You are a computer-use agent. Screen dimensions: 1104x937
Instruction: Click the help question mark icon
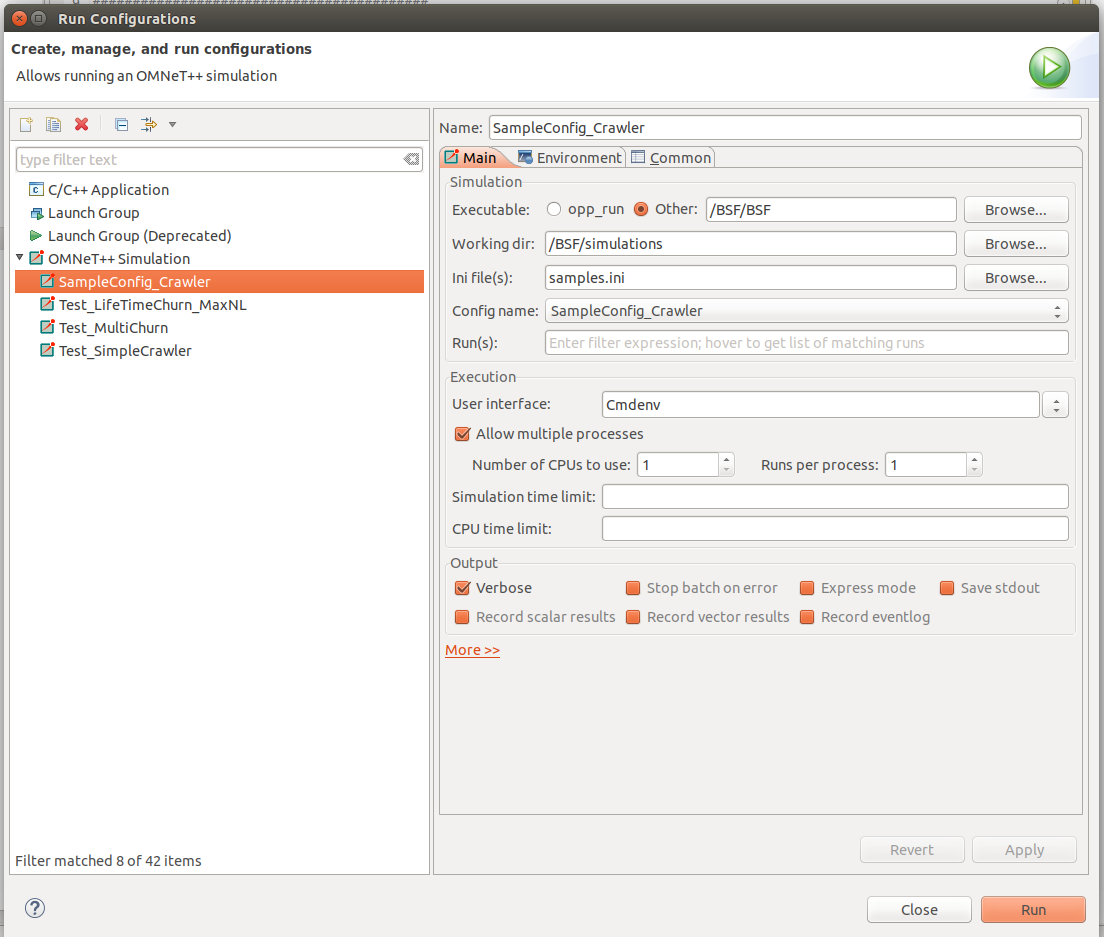click(x=35, y=908)
